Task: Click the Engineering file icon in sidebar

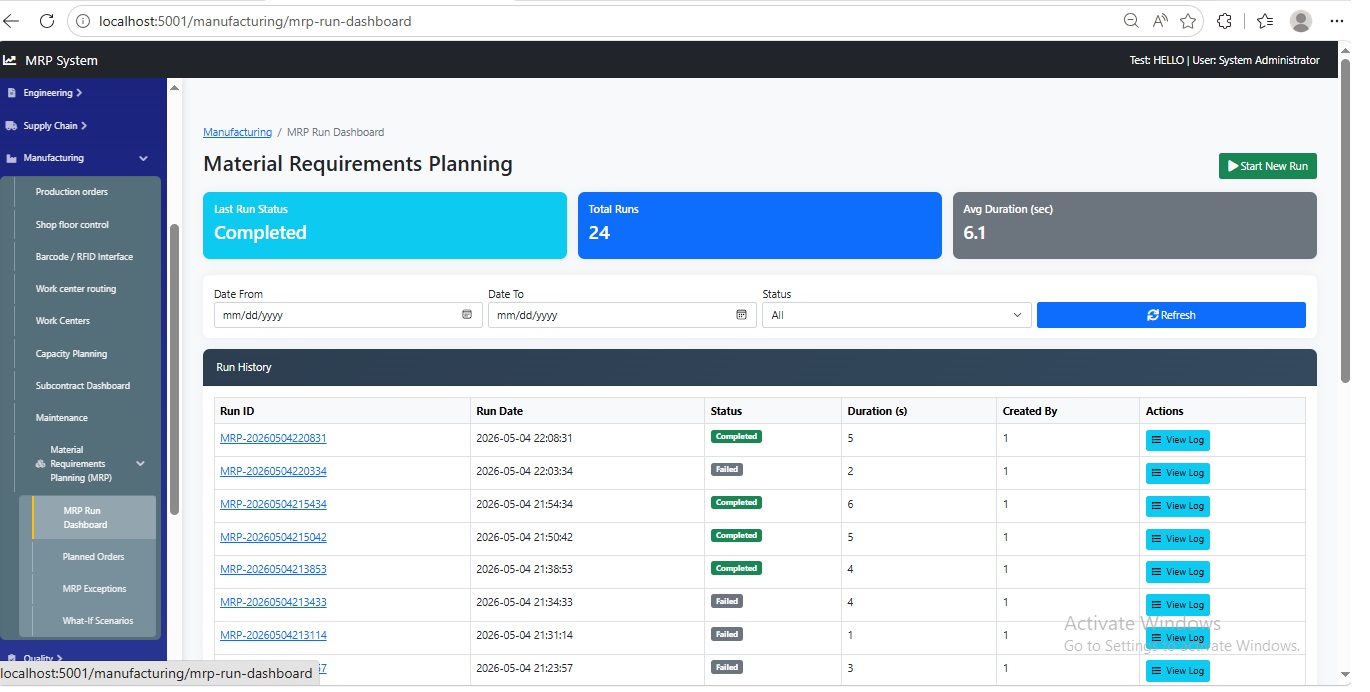Action: coord(12,93)
